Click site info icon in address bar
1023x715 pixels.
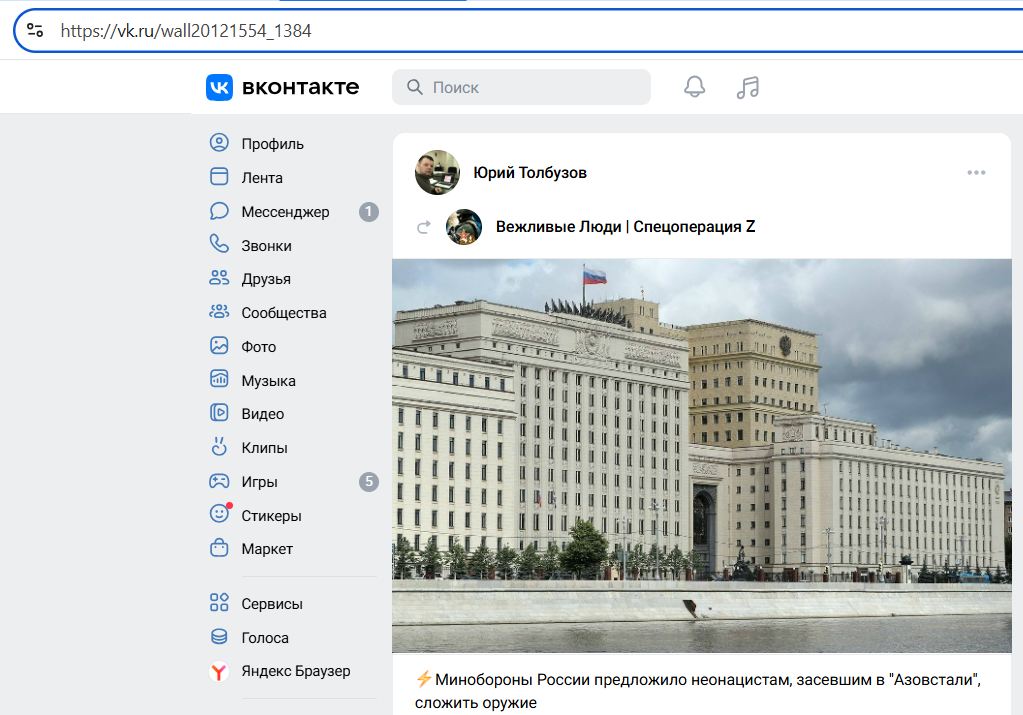click(x=35, y=30)
